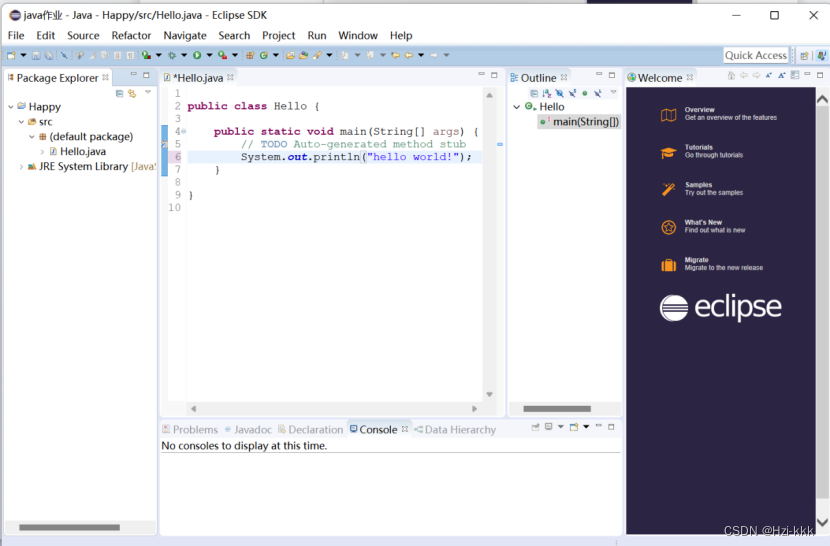Collapse the Hello class in Outline
This screenshot has width=830, height=546.
pyautogui.click(x=517, y=106)
